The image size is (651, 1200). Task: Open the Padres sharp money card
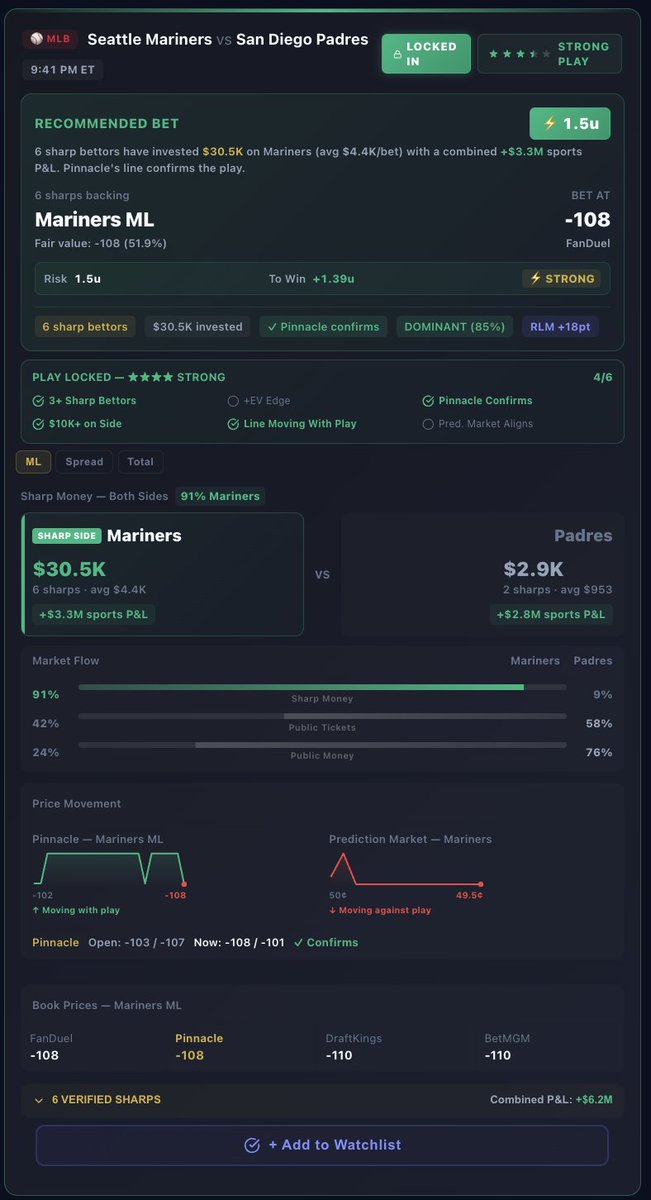pos(482,574)
